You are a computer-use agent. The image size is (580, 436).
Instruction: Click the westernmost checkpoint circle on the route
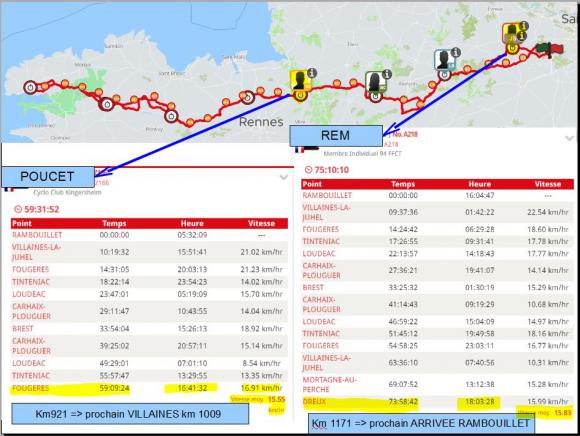point(30,88)
